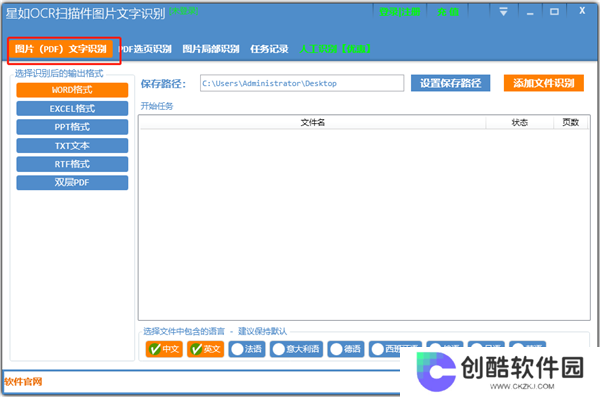Maximize the 星如OCR window
Screen dimensions: 600x397
point(554,12)
